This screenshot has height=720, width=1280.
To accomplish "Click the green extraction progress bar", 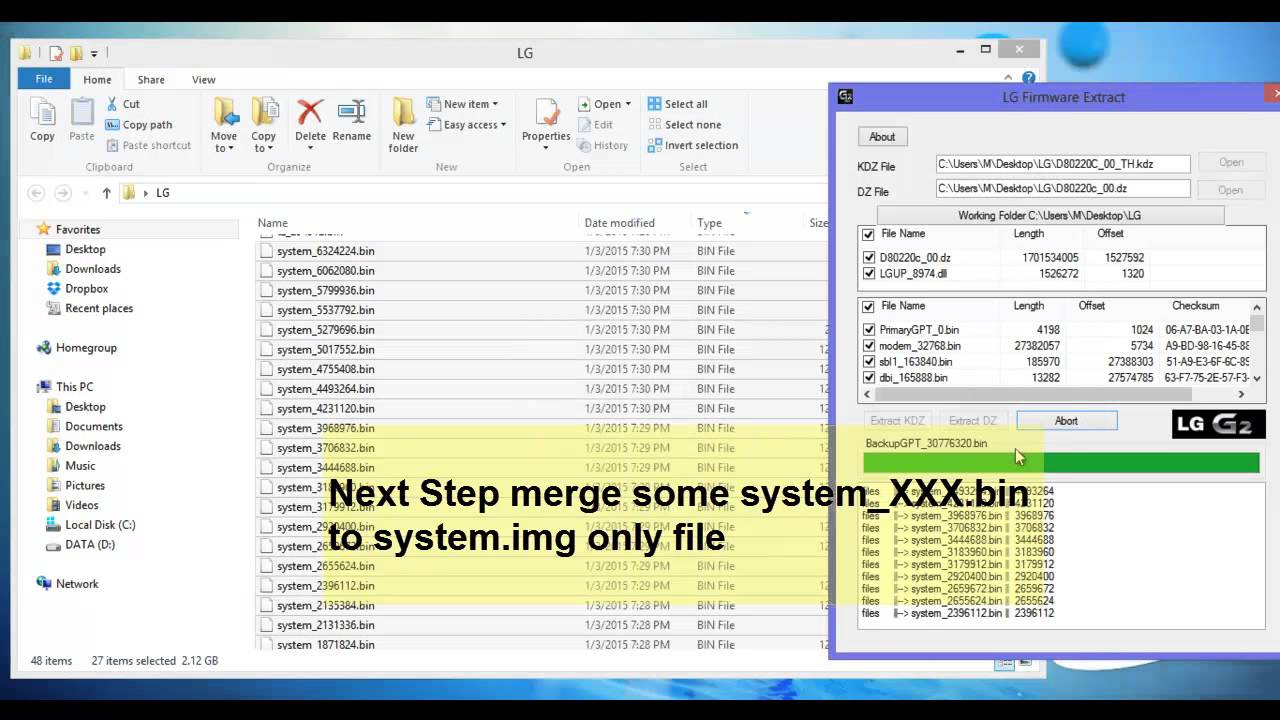I will point(1061,462).
